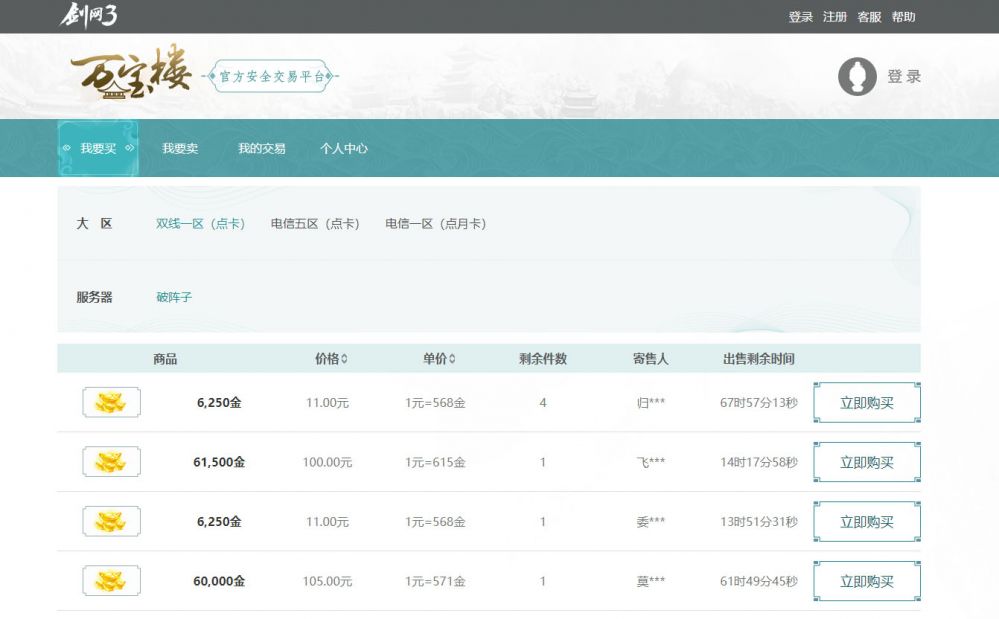Click gold ingot icon for 61,500金 listing
Image resolution: width=999 pixels, height=619 pixels.
click(111, 462)
